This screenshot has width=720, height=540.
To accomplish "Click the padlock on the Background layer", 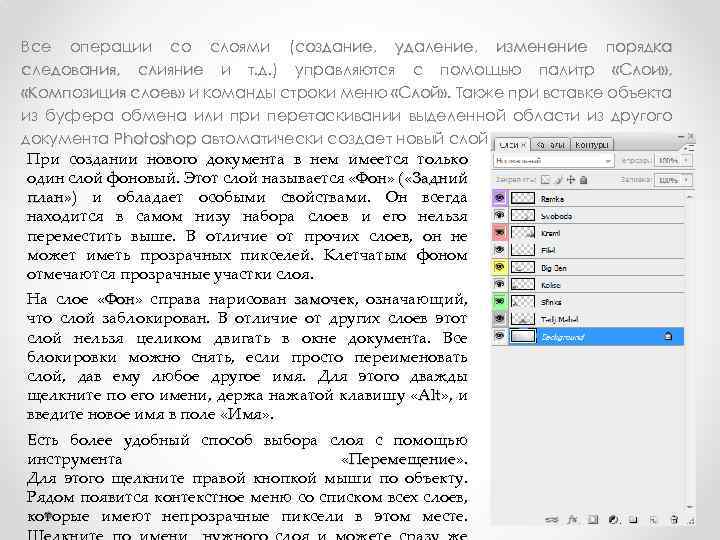I will 668,337.
